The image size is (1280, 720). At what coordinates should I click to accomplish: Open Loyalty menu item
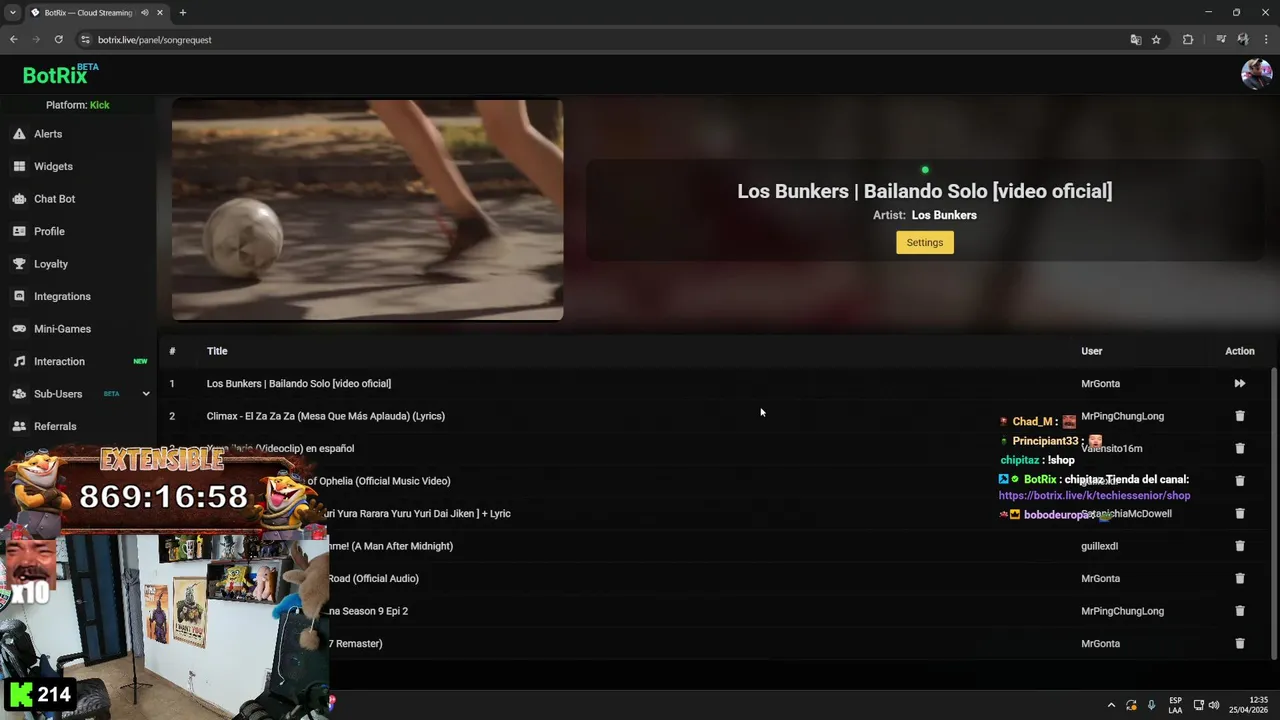click(51, 264)
